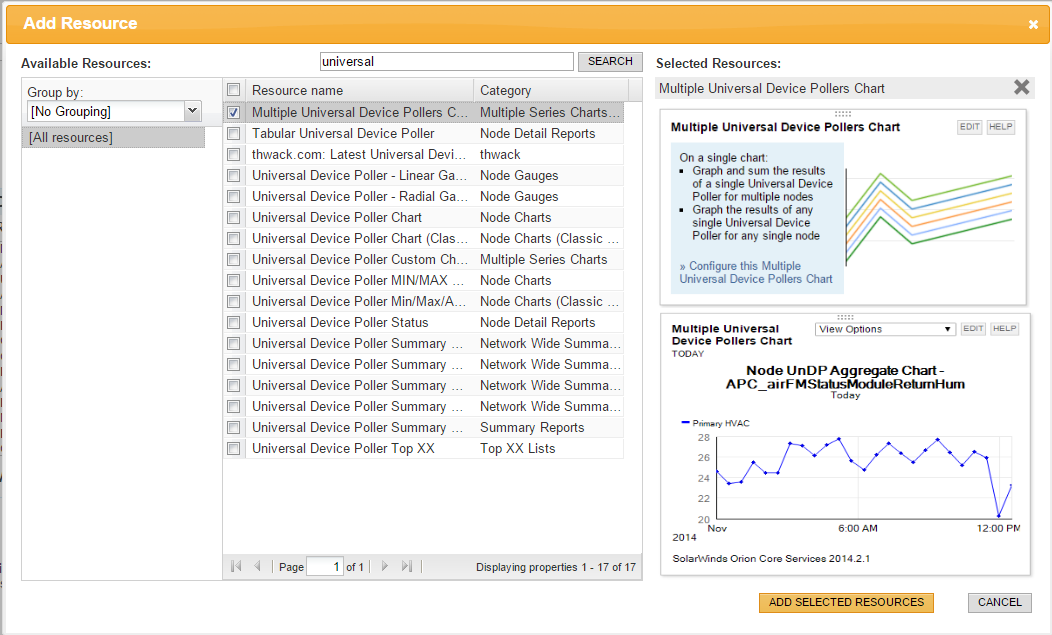Screen dimensions: 1052x635
Task: Open the View Options dropdown in chart preview
Action: tap(885, 329)
